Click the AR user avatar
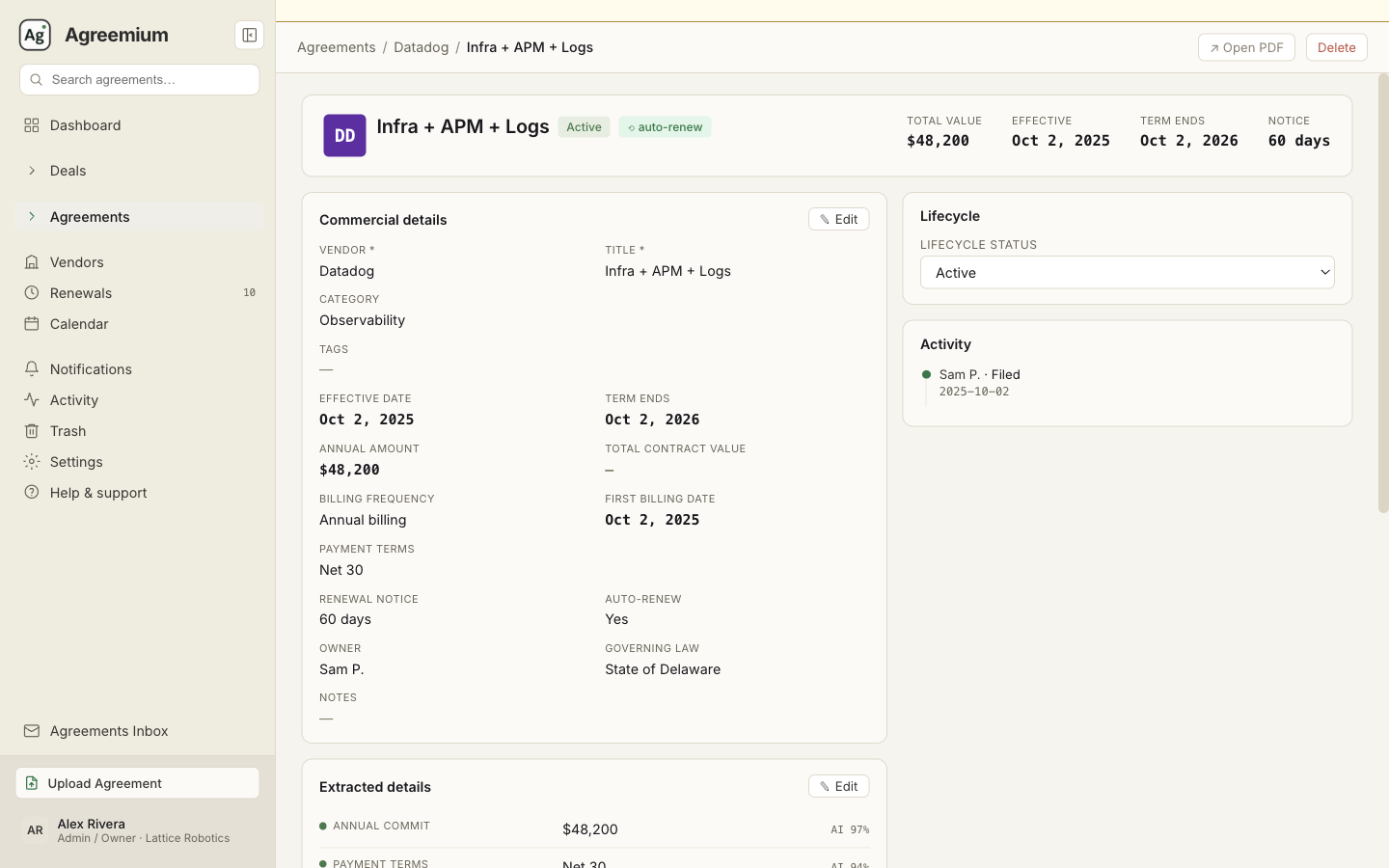The height and width of the screenshot is (868, 1389). pyautogui.click(x=35, y=830)
